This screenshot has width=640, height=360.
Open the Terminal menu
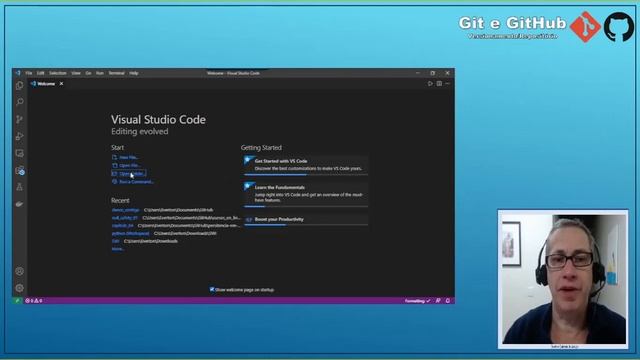click(x=116, y=73)
